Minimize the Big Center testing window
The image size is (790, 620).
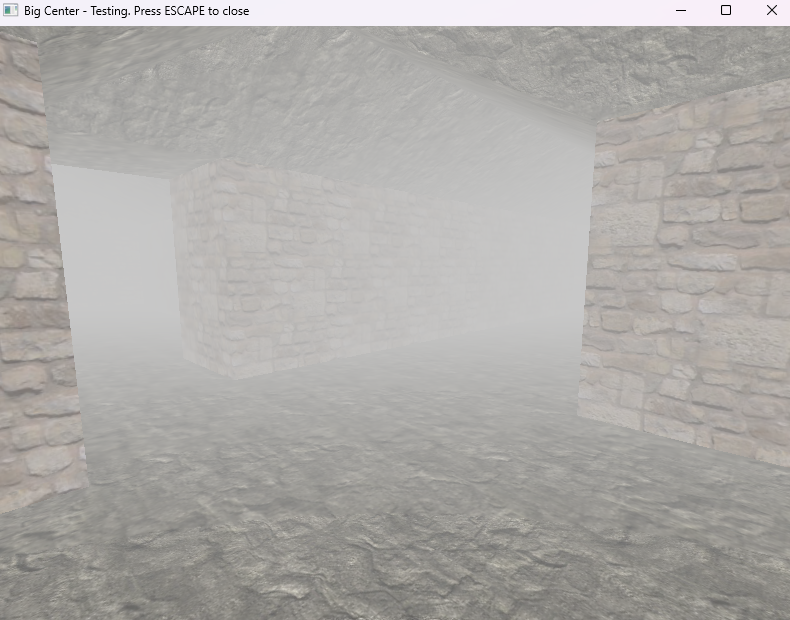click(x=681, y=11)
